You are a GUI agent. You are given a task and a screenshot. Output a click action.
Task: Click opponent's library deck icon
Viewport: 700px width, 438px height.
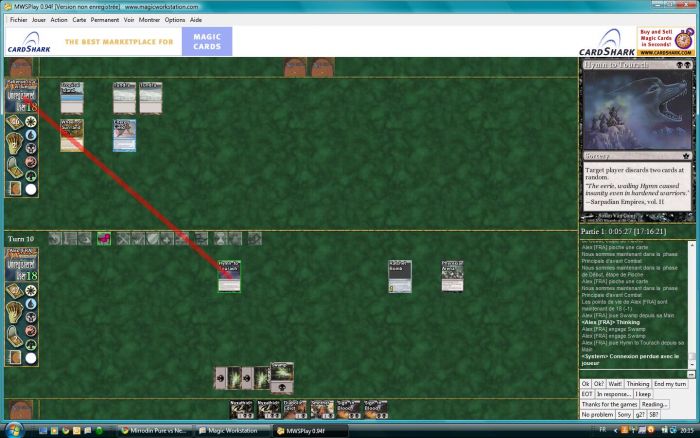[x=14, y=122]
